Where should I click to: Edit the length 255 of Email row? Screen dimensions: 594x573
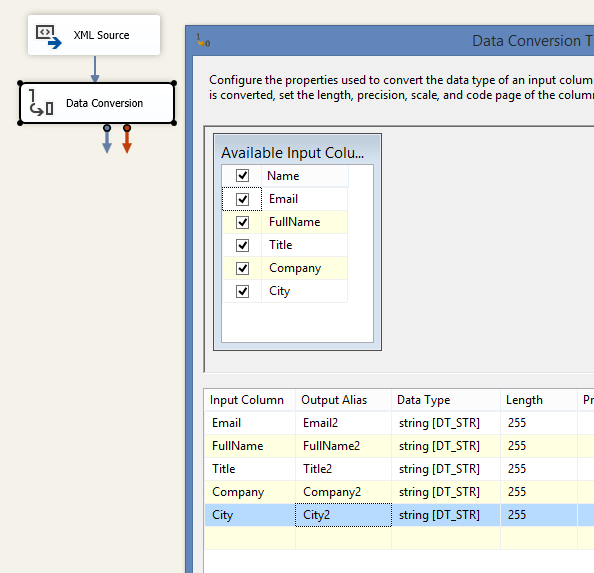(539, 423)
